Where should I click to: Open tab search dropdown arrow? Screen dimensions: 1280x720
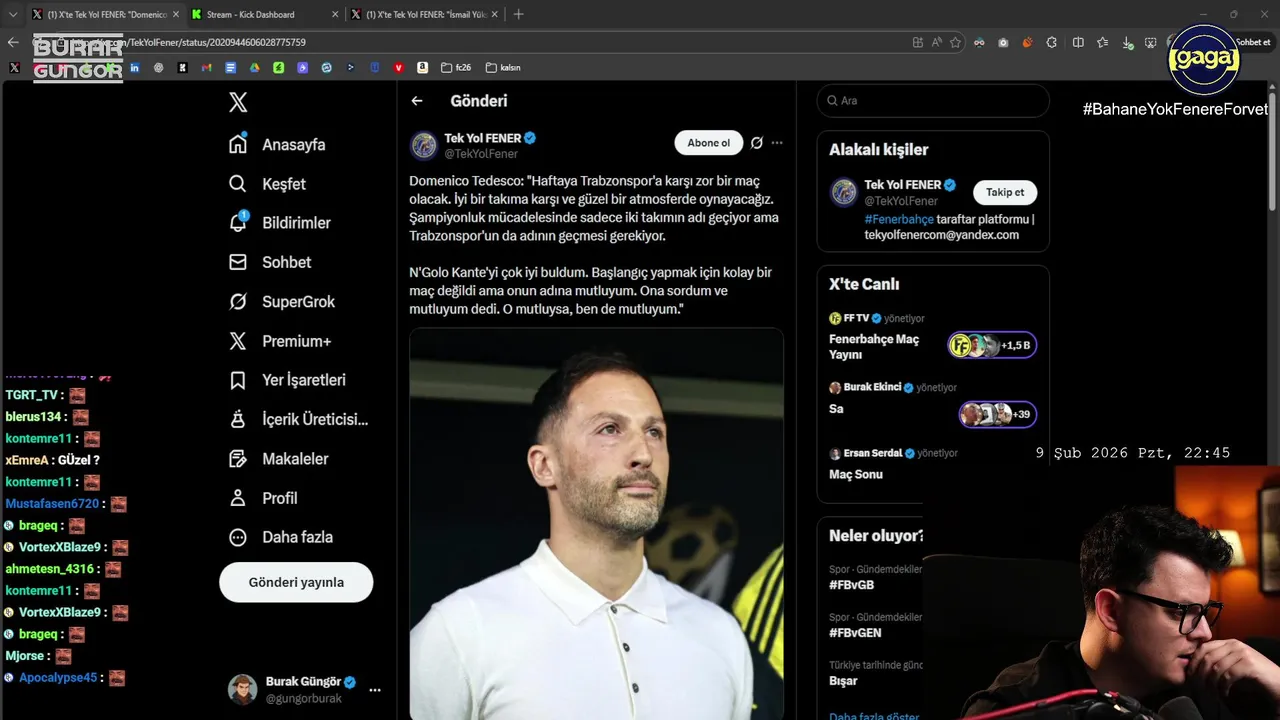(13, 14)
